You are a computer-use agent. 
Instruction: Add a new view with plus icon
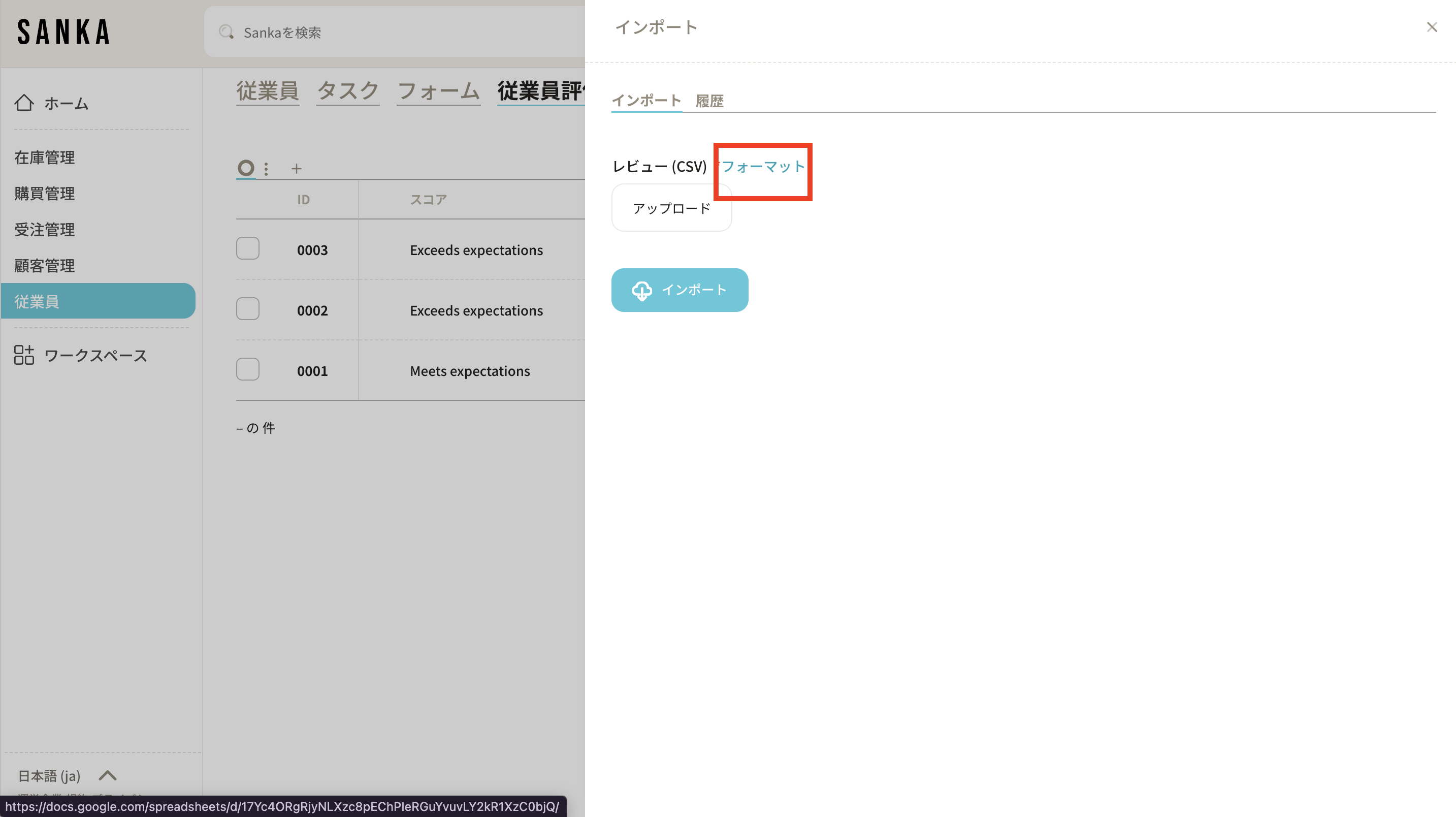tap(296, 169)
